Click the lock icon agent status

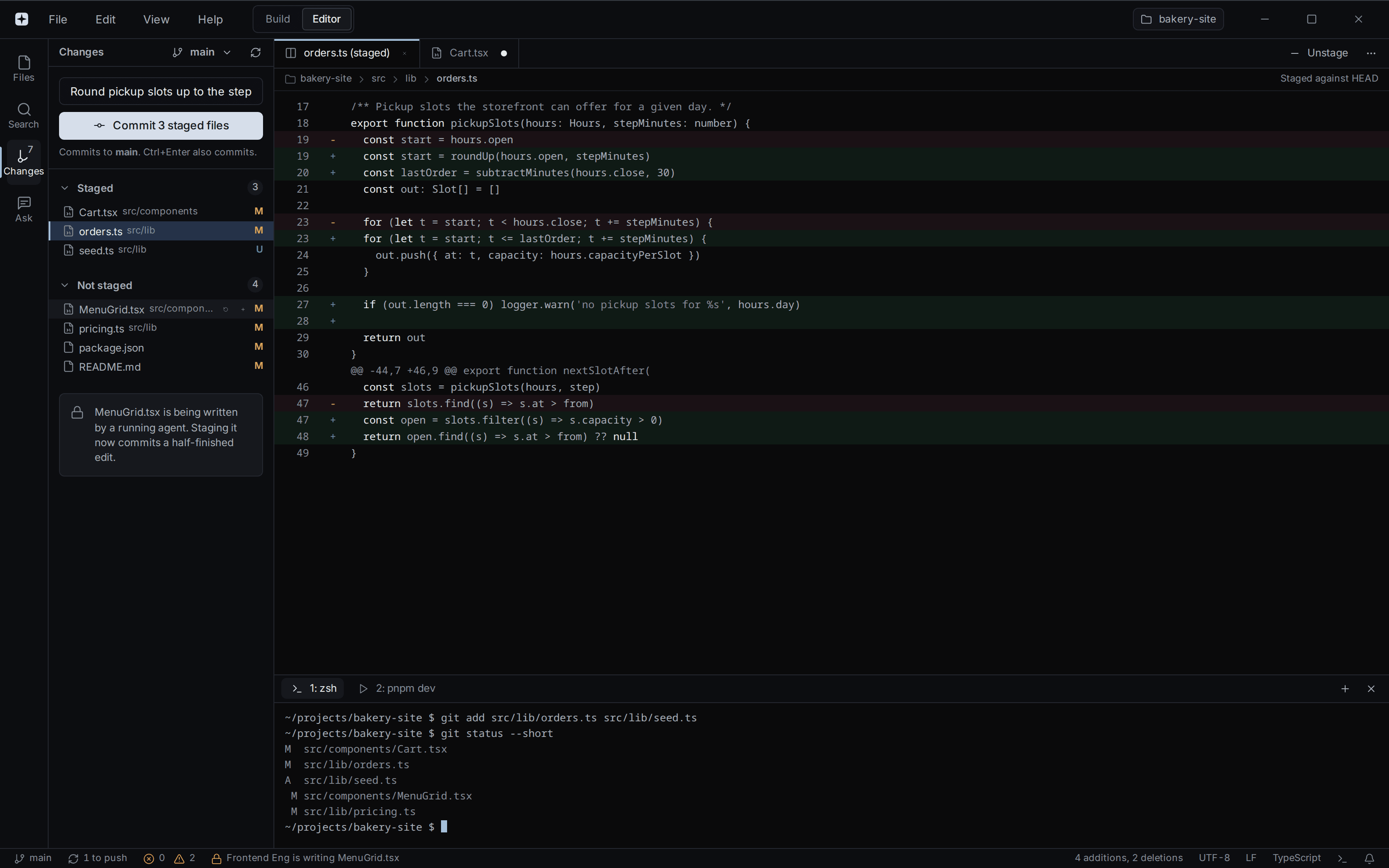(x=217, y=859)
